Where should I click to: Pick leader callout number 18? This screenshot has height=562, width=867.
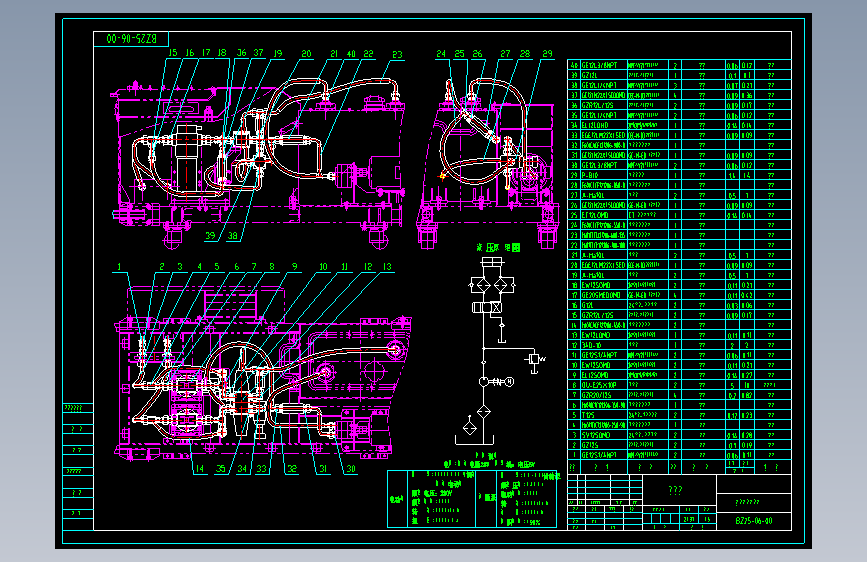tap(222, 53)
